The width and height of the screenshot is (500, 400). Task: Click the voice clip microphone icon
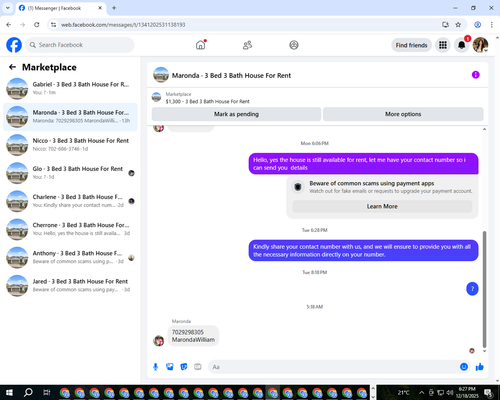click(155, 367)
